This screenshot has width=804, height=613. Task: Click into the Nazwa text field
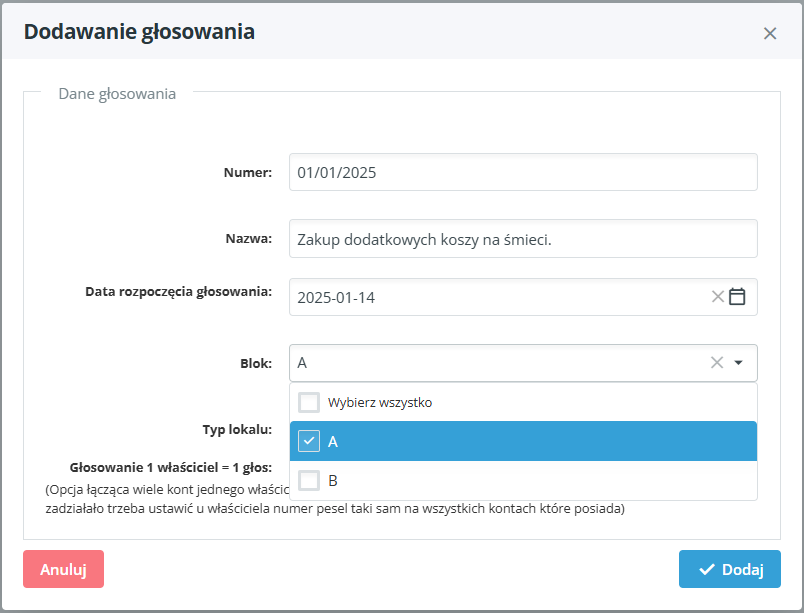[522, 239]
